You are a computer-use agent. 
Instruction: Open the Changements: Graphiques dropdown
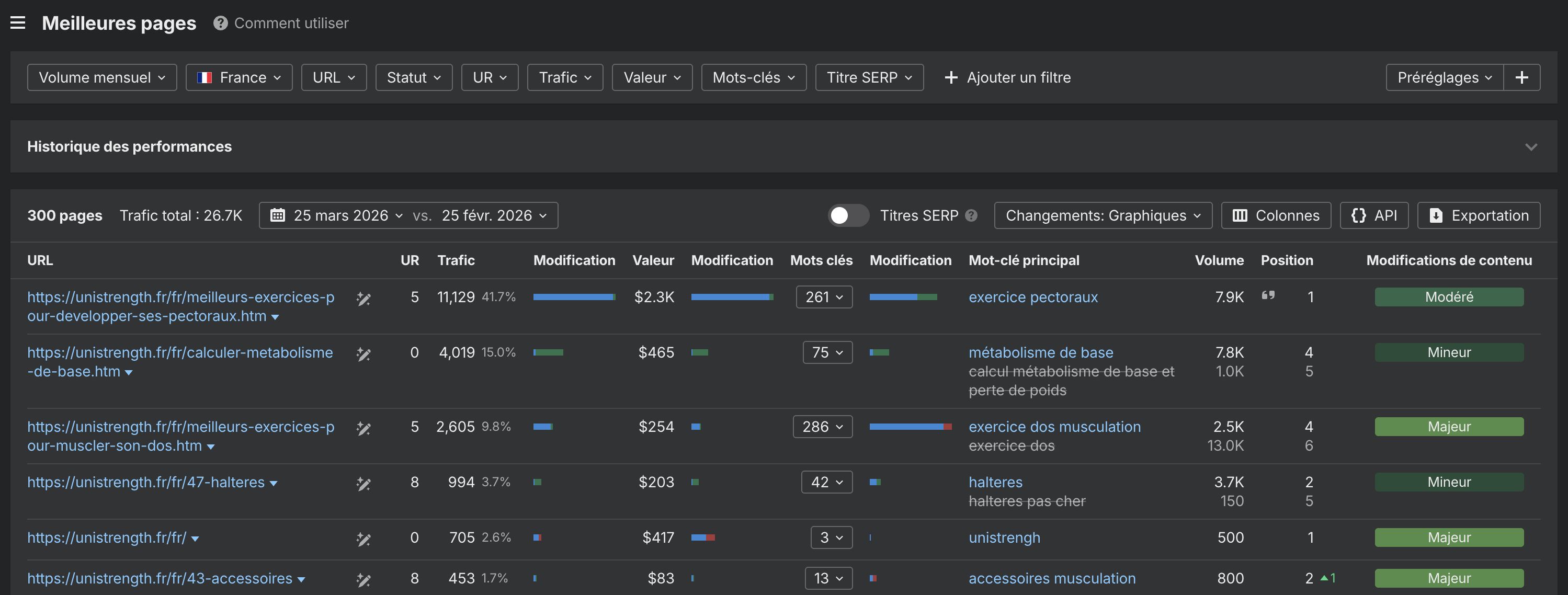[x=1103, y=215]
